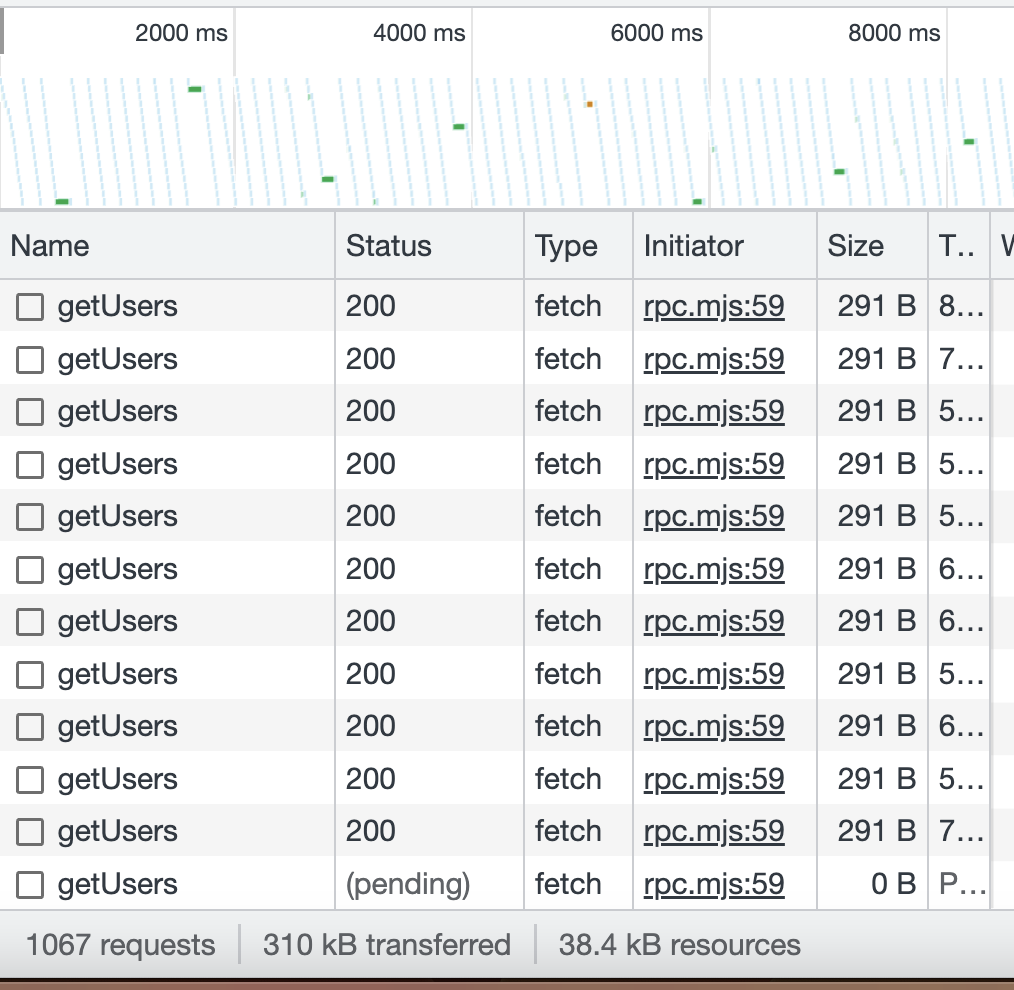Open rpc.mjs:59 for the pending request

coord(713,884)
